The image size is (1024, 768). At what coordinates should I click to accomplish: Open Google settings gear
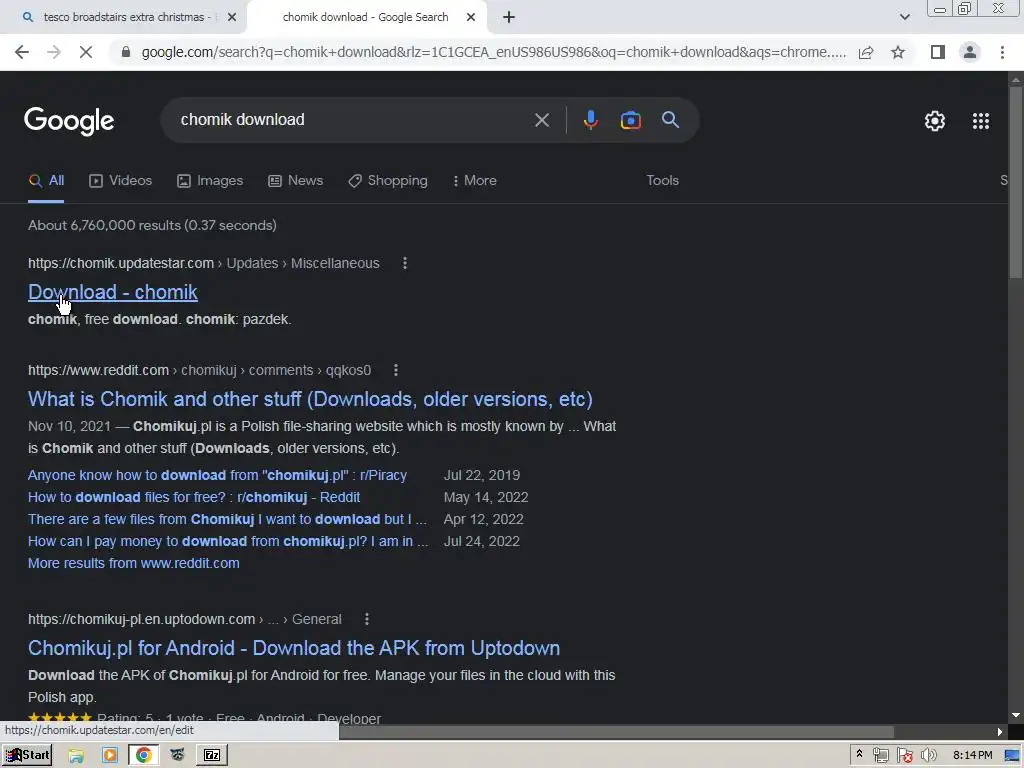pos(935,121)
